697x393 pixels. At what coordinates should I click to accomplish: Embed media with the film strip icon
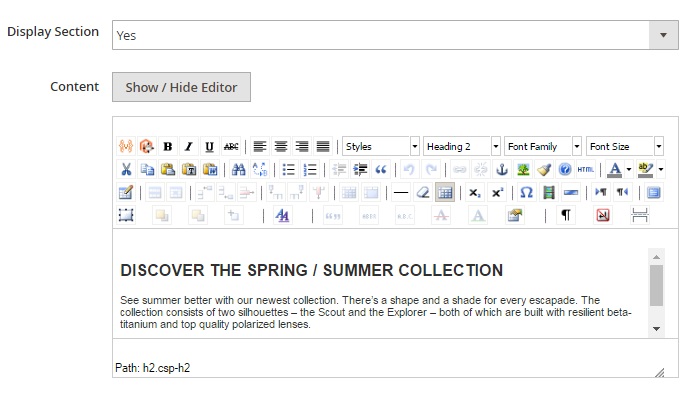point(549,192)
